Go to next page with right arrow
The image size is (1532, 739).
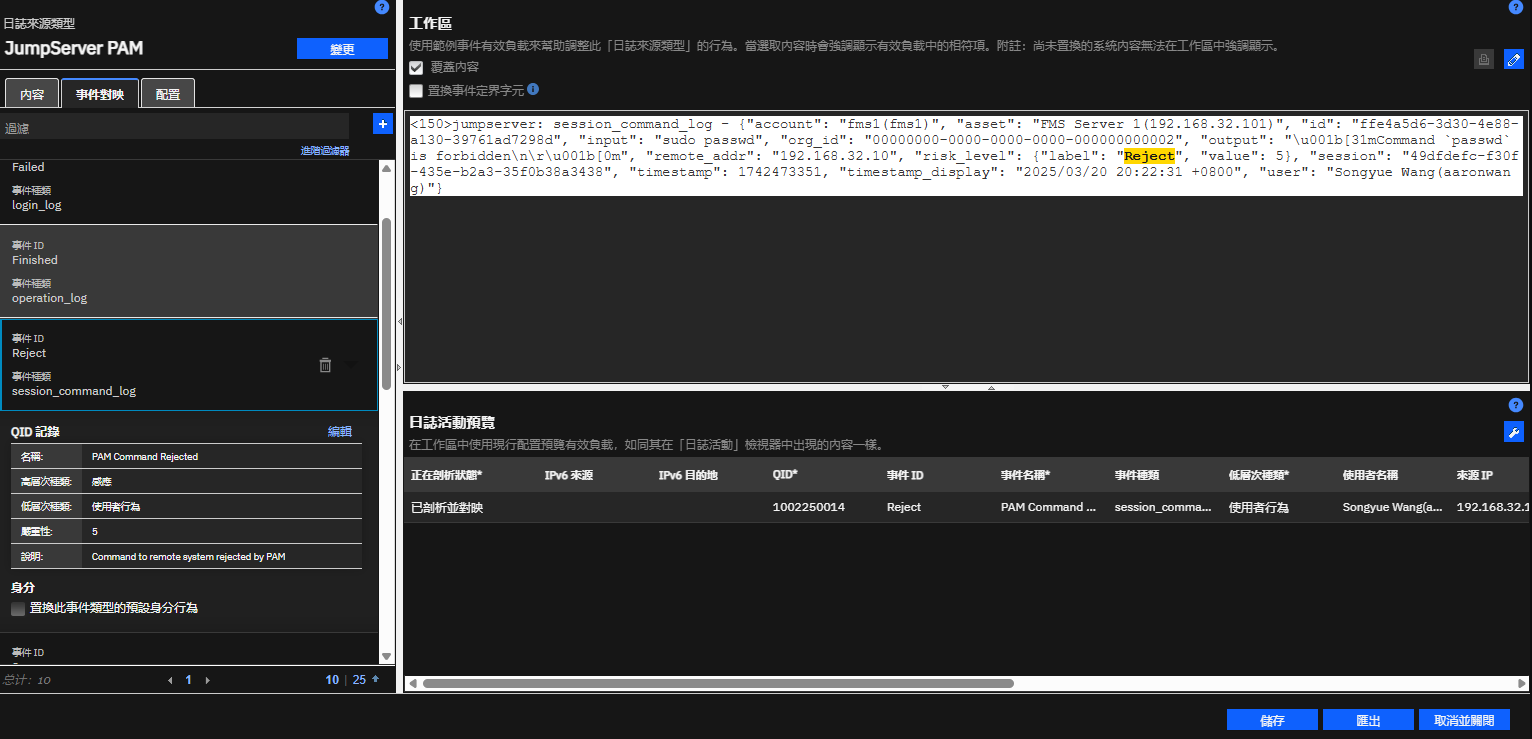click(207, 680)
